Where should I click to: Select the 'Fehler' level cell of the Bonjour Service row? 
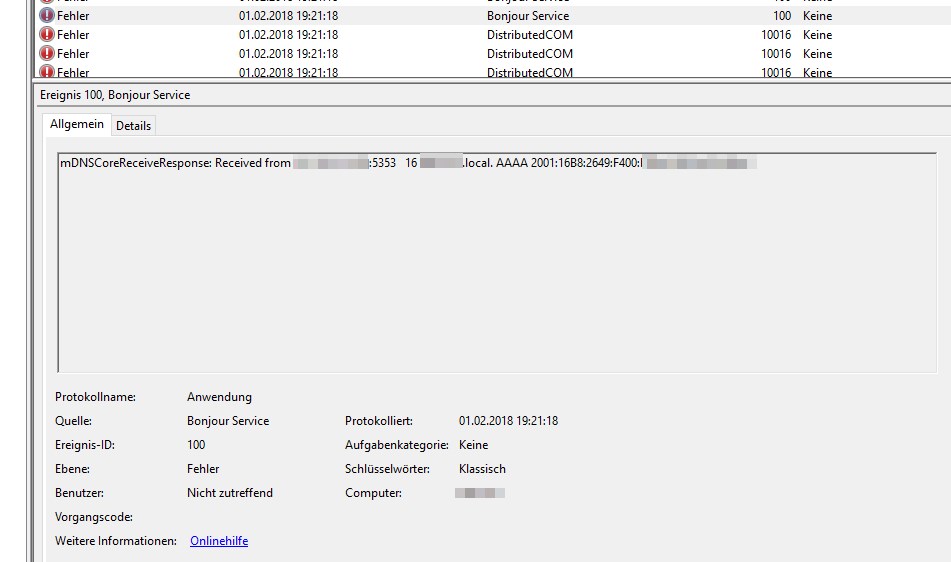(x=73, y=16)
